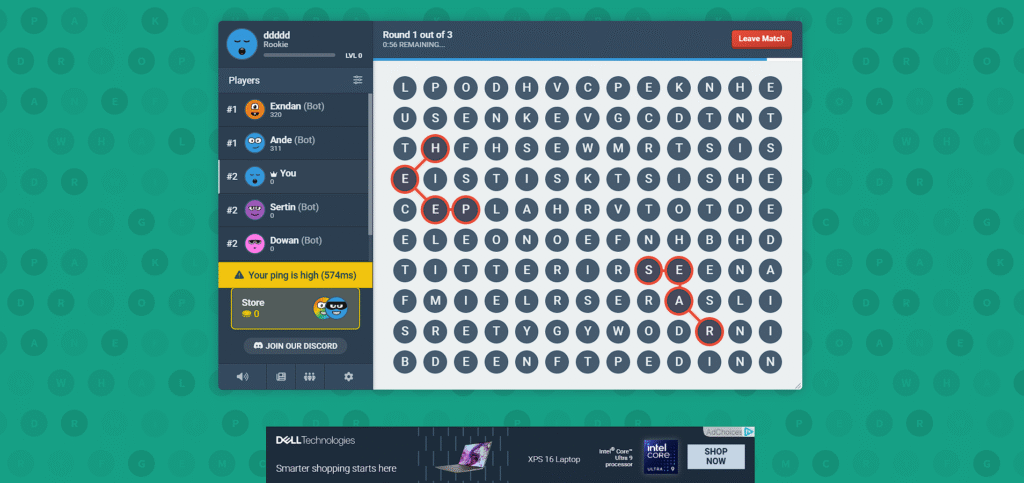The height and width of the screenshot is (483, 1024).
Task: Select Exndan bot's orange avatar
Action: 255,110
